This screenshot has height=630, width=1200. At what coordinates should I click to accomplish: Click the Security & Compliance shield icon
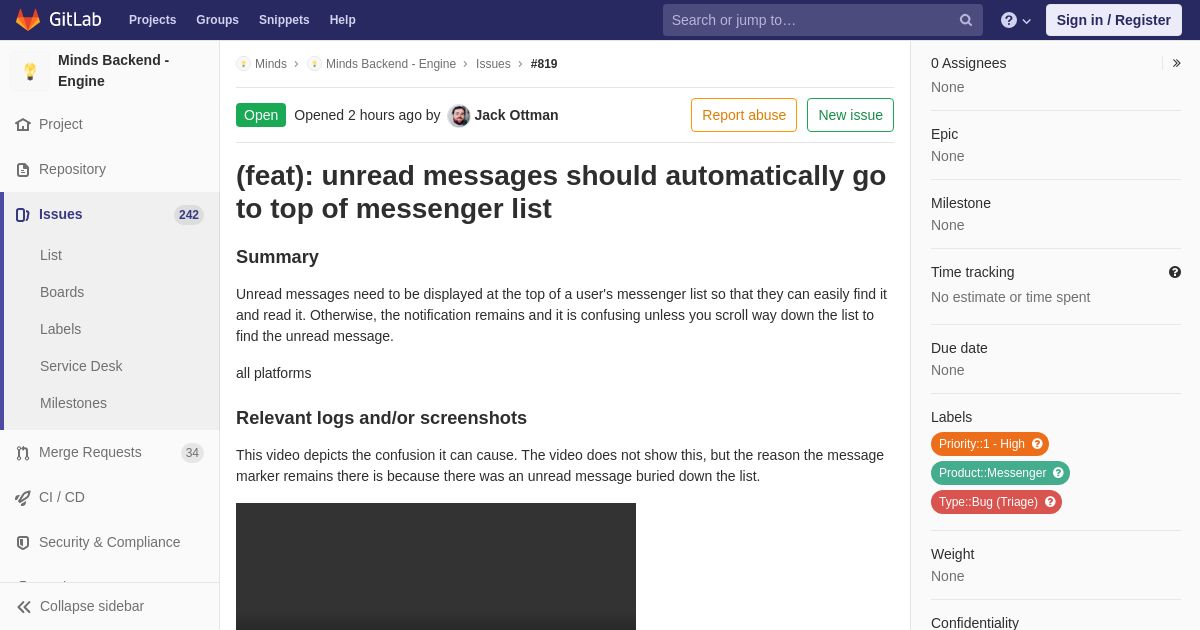(23, 543)
